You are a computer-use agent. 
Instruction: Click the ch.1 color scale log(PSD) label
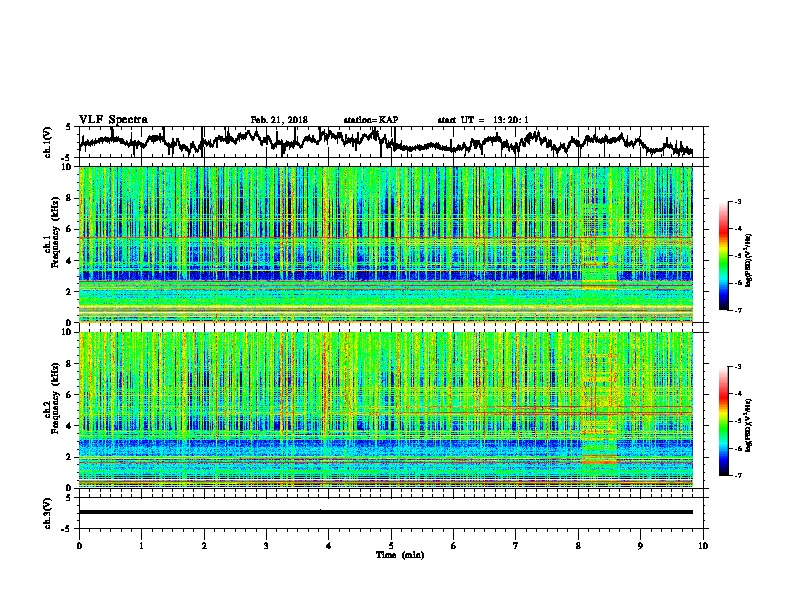749,260
